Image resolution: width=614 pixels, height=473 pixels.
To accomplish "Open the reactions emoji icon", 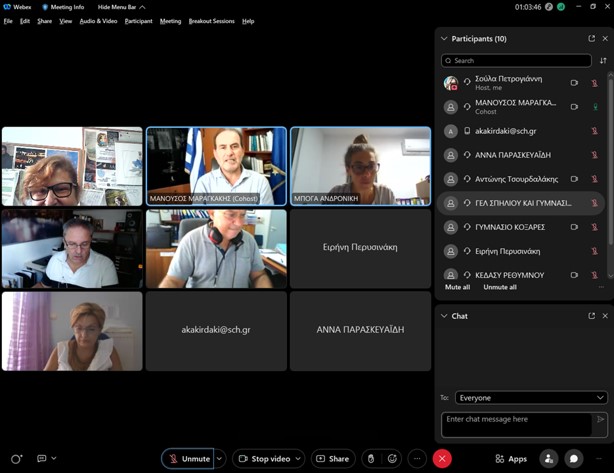I will (x=392, y=458).
